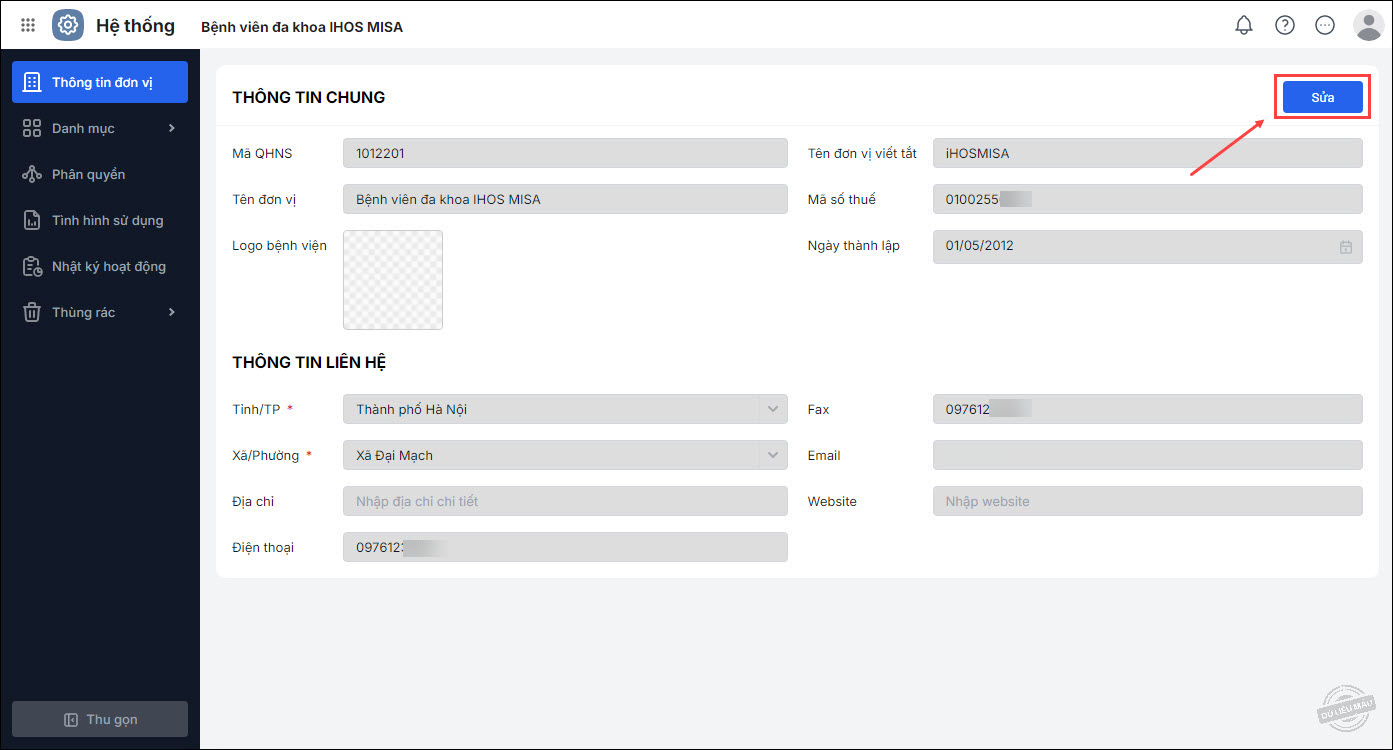The image size is (1393, 750).
Task: Click the Nhật ký hoạt động clipboard icon
Action: pos(32,266)
